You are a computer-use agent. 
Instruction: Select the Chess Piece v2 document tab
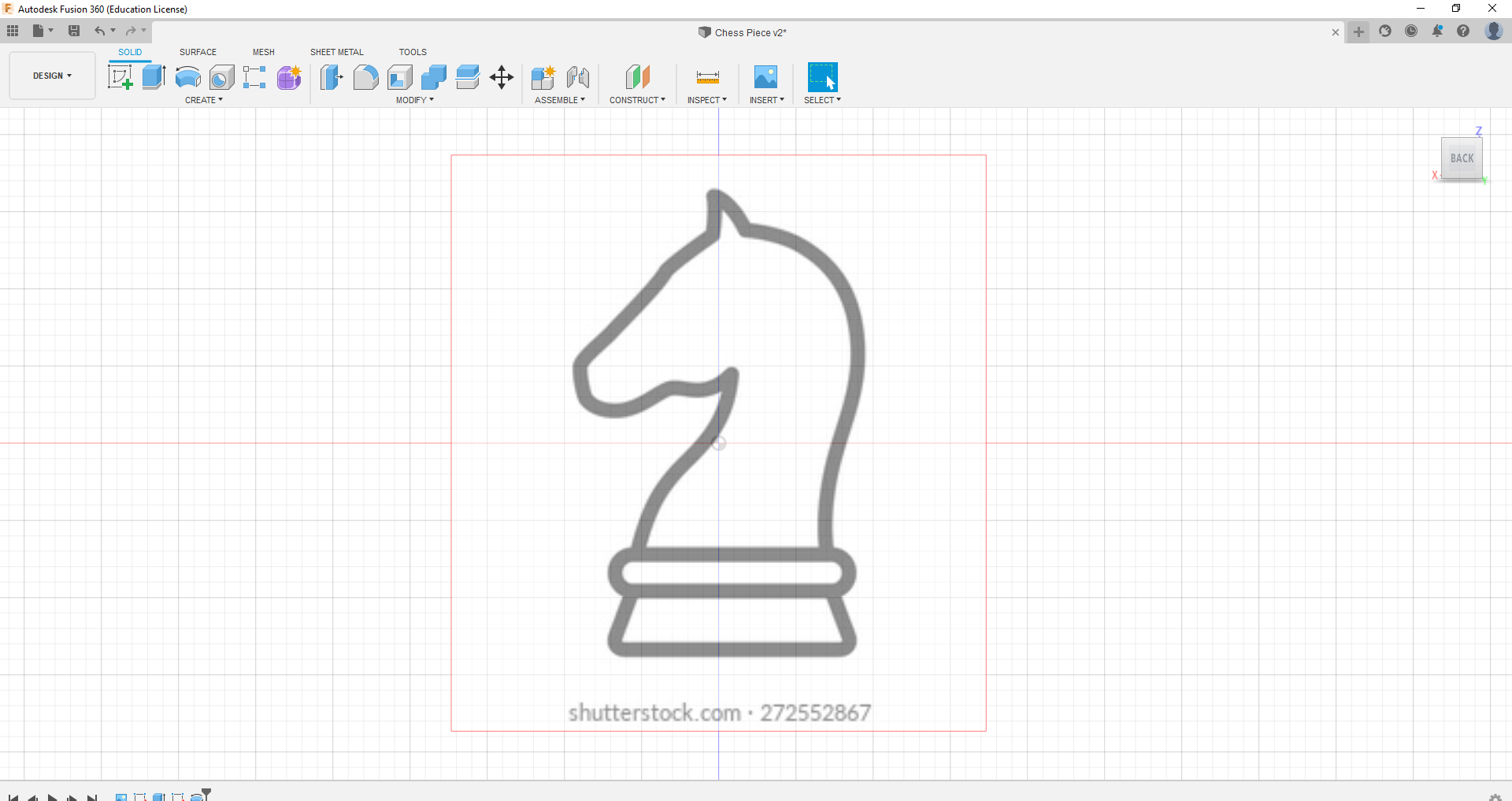point(743,32)
